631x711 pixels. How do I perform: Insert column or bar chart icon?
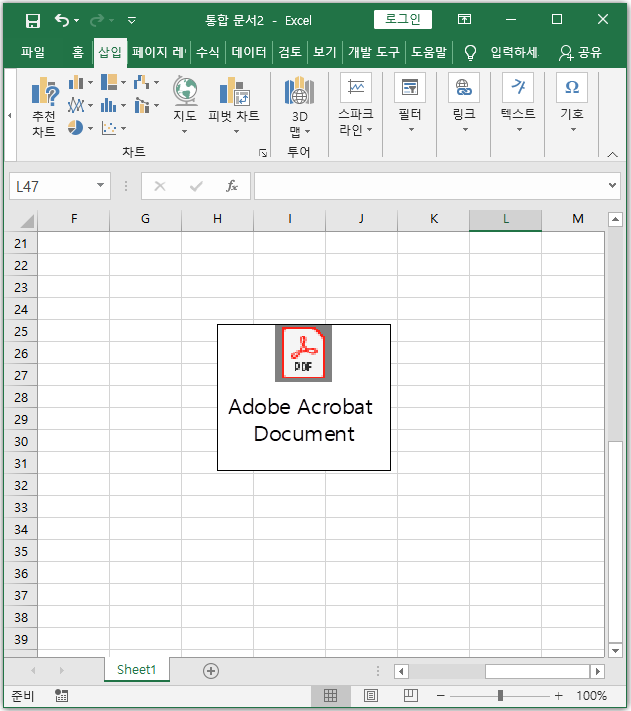click(x=76, y=83)
